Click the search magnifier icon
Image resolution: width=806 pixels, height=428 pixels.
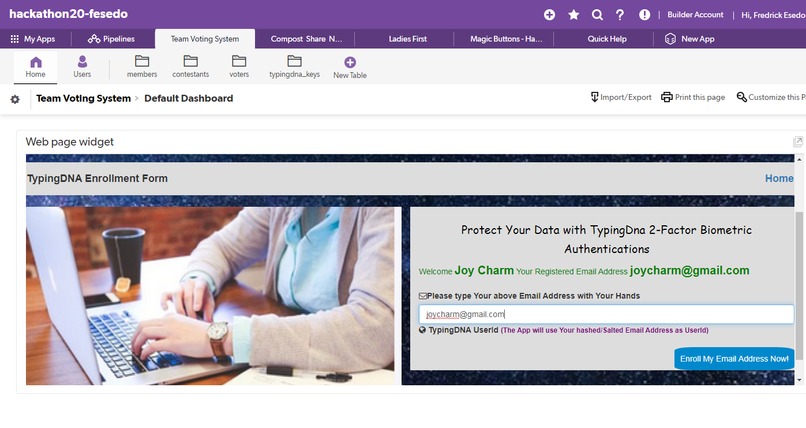point(597,15)
